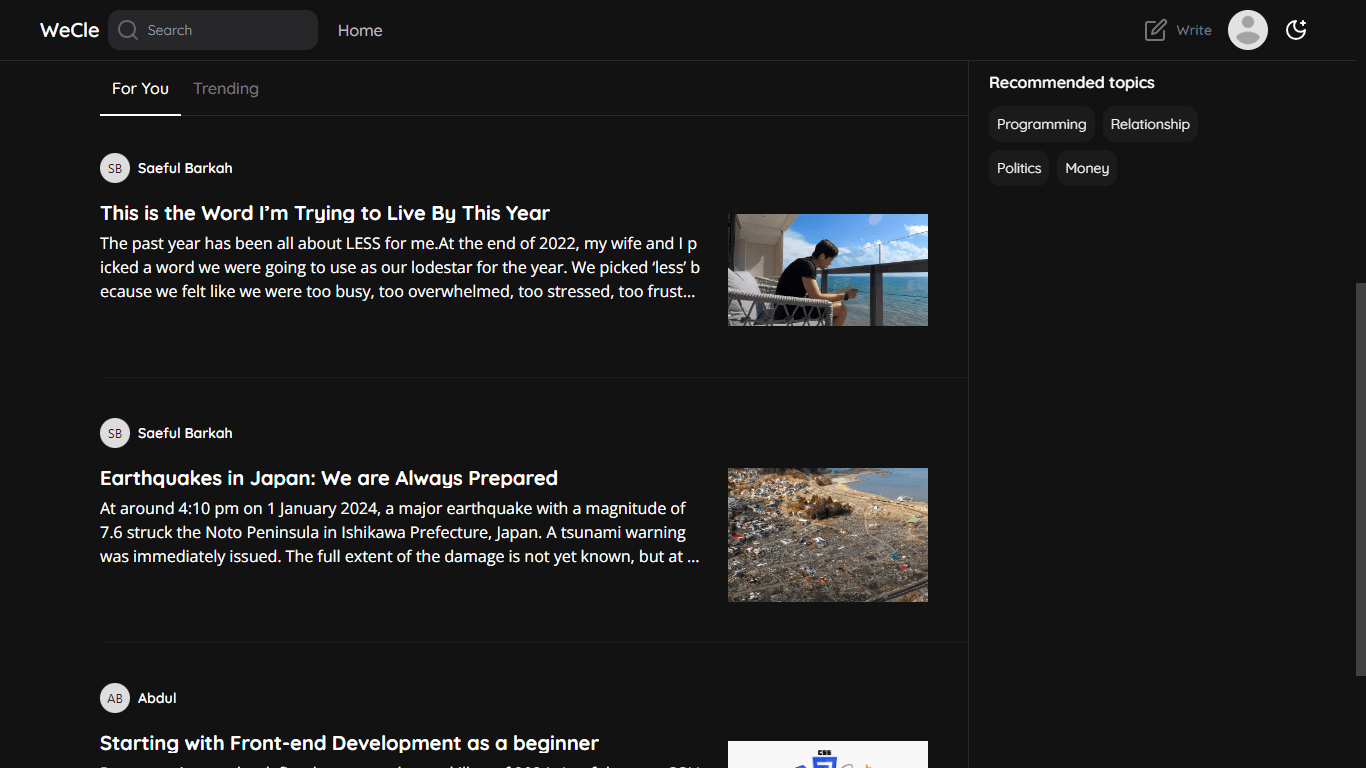Click the page's vertical scrollbar
Image resolution: width=1366 pixels, height=768 pixels.
1360,478
